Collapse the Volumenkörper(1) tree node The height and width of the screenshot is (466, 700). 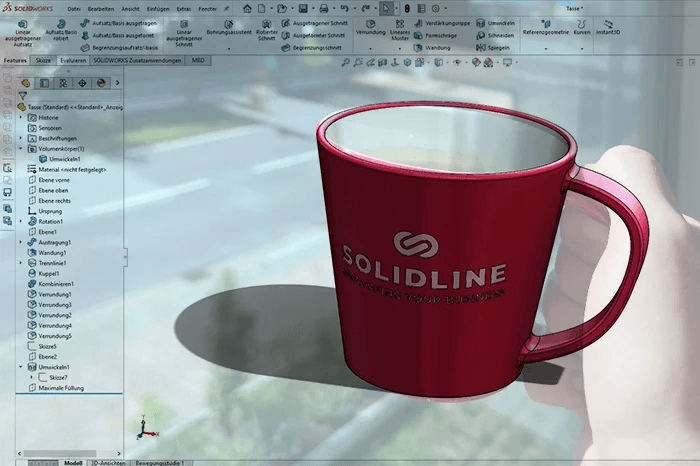(x=21, y=149)
